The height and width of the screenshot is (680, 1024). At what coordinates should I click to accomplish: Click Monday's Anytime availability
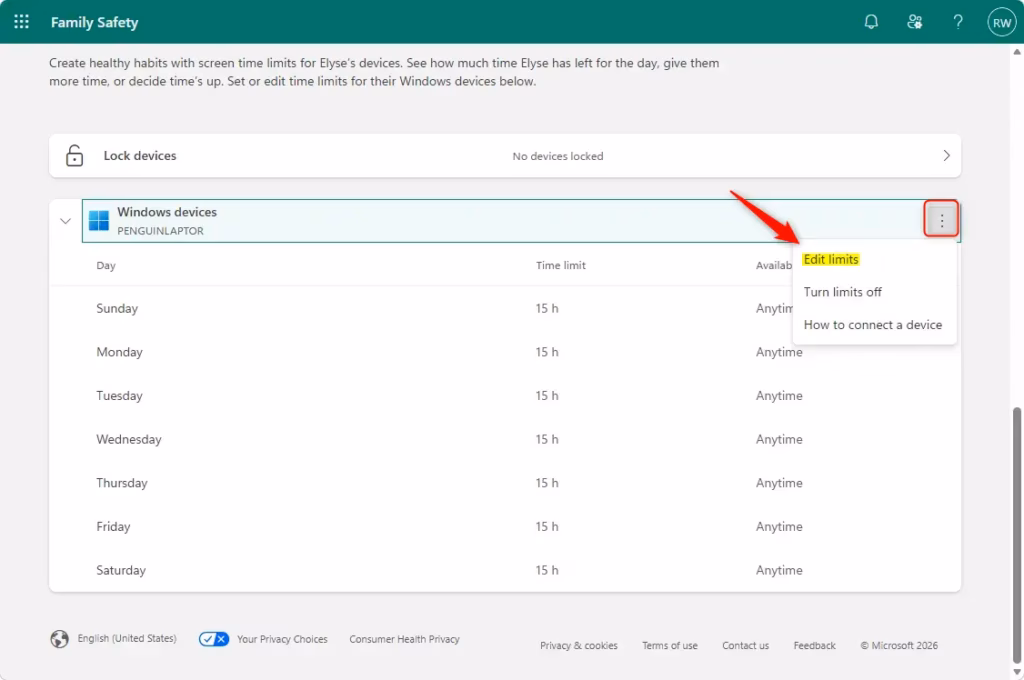click(779, 352)
